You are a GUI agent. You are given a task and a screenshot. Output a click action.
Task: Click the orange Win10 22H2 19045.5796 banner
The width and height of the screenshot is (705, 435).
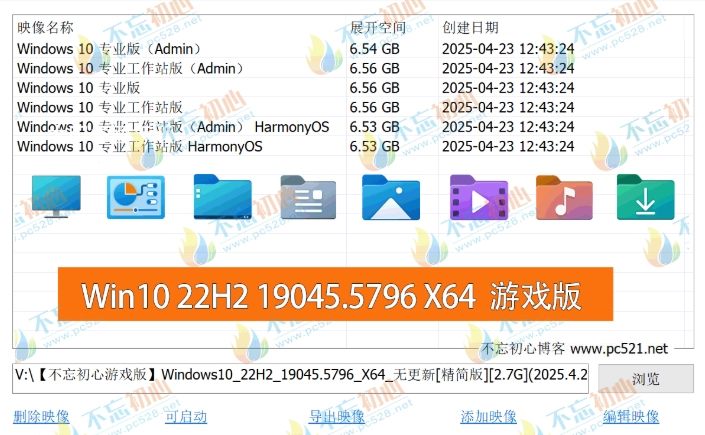click(335, 294)
